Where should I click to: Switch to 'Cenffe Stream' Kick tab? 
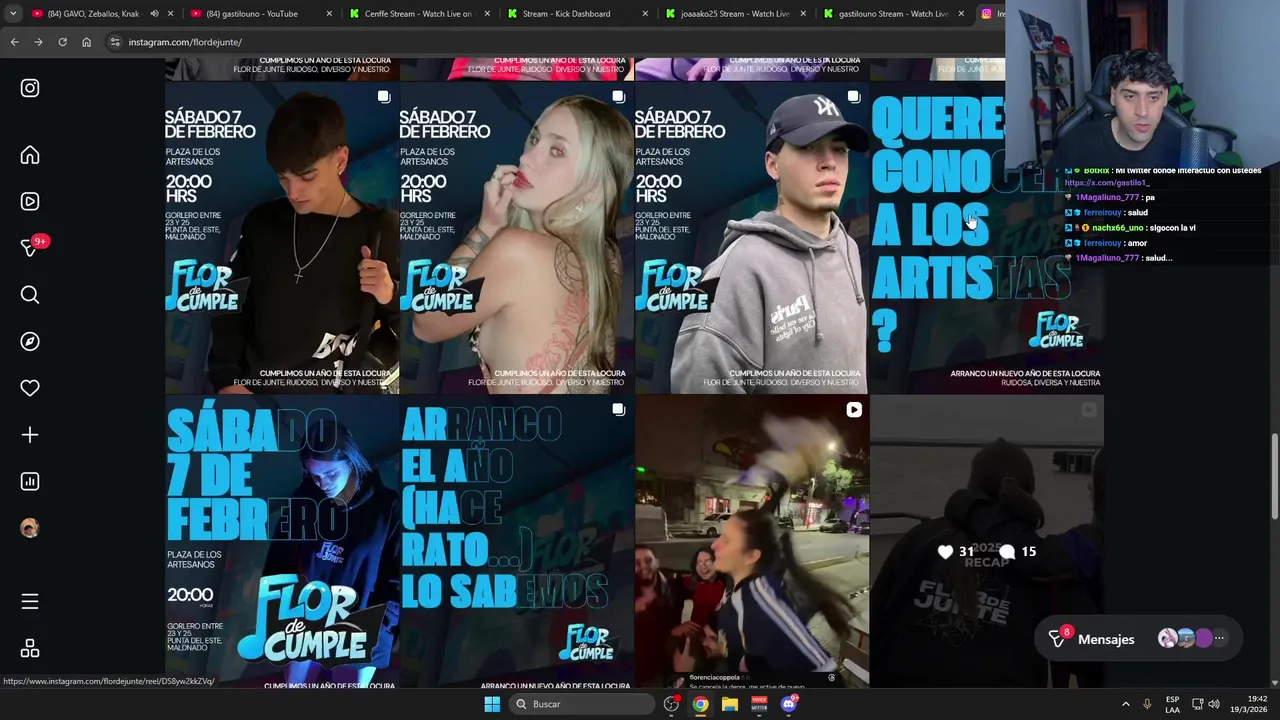(x=418, y=14)
